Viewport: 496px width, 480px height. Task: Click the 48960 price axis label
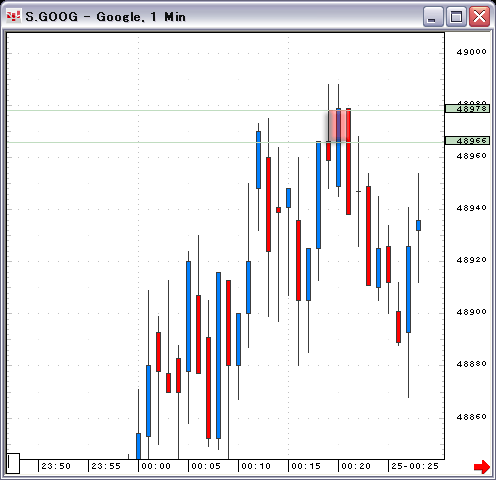[x=471, y=156]
